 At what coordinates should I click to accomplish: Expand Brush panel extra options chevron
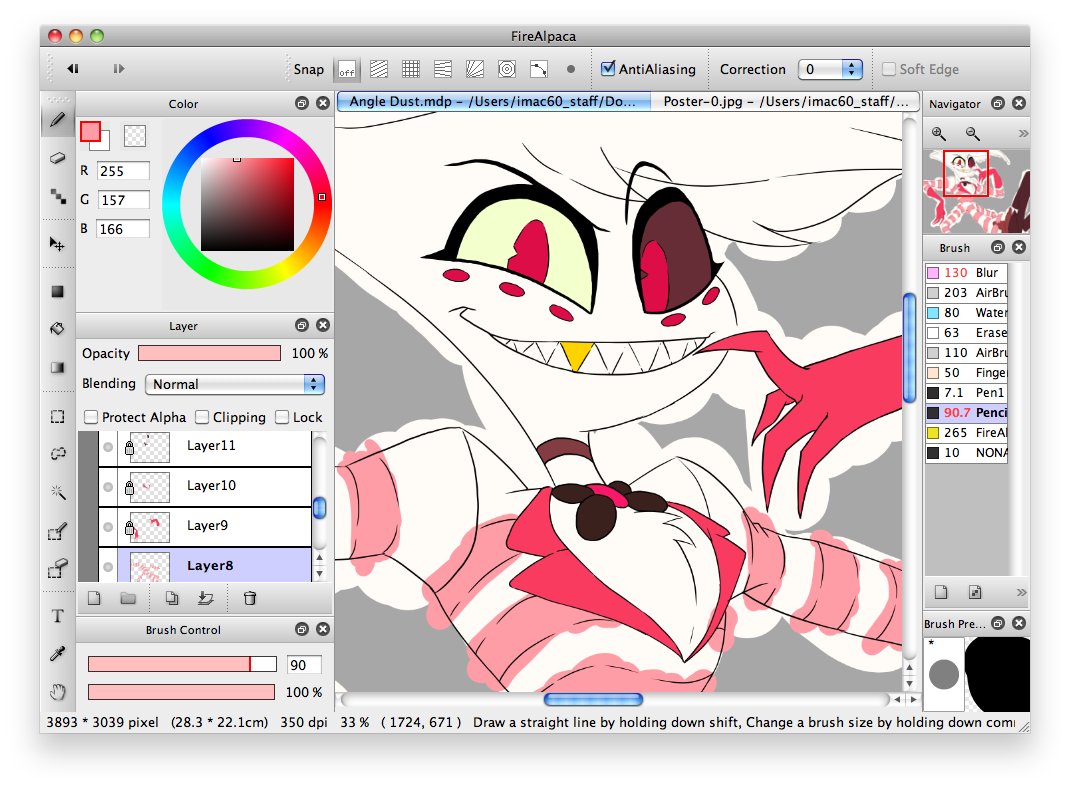point(1021,592)
